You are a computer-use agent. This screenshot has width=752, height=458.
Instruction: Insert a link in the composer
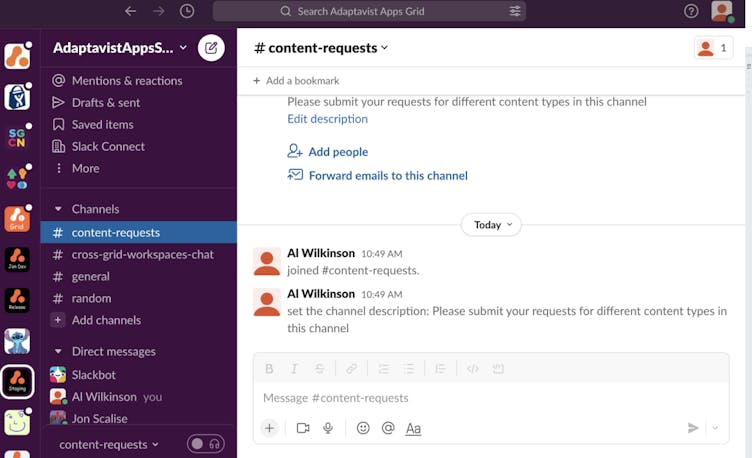351,368
